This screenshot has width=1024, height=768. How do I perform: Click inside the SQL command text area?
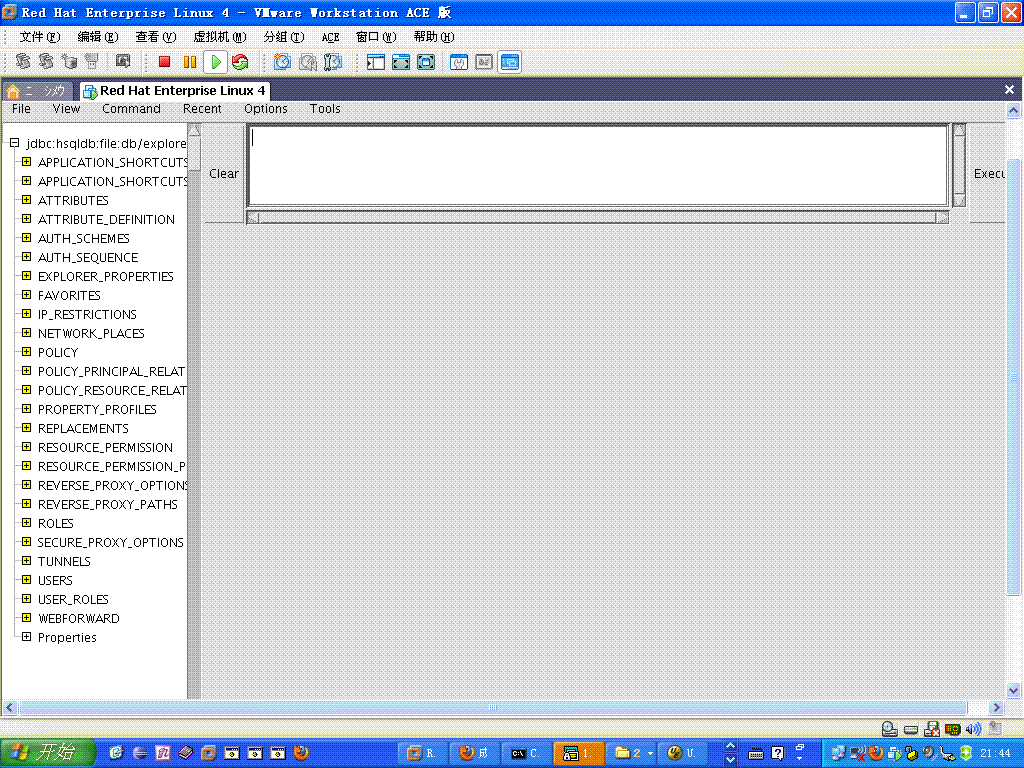[598, 166]
